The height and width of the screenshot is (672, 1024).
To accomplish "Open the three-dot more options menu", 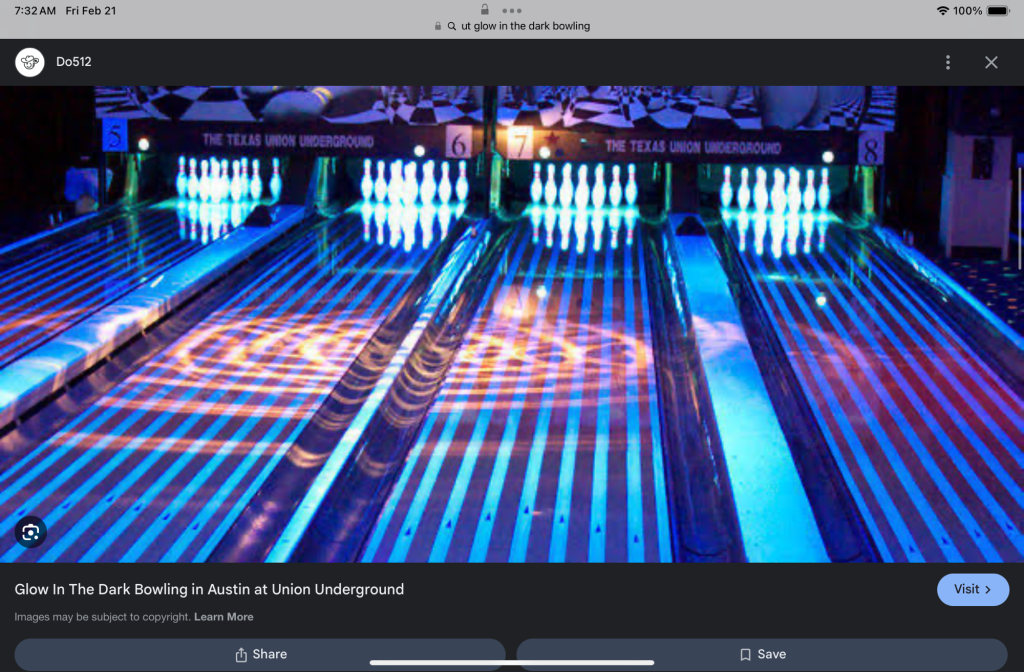I will pyautogui.click(x=948, y=62).
